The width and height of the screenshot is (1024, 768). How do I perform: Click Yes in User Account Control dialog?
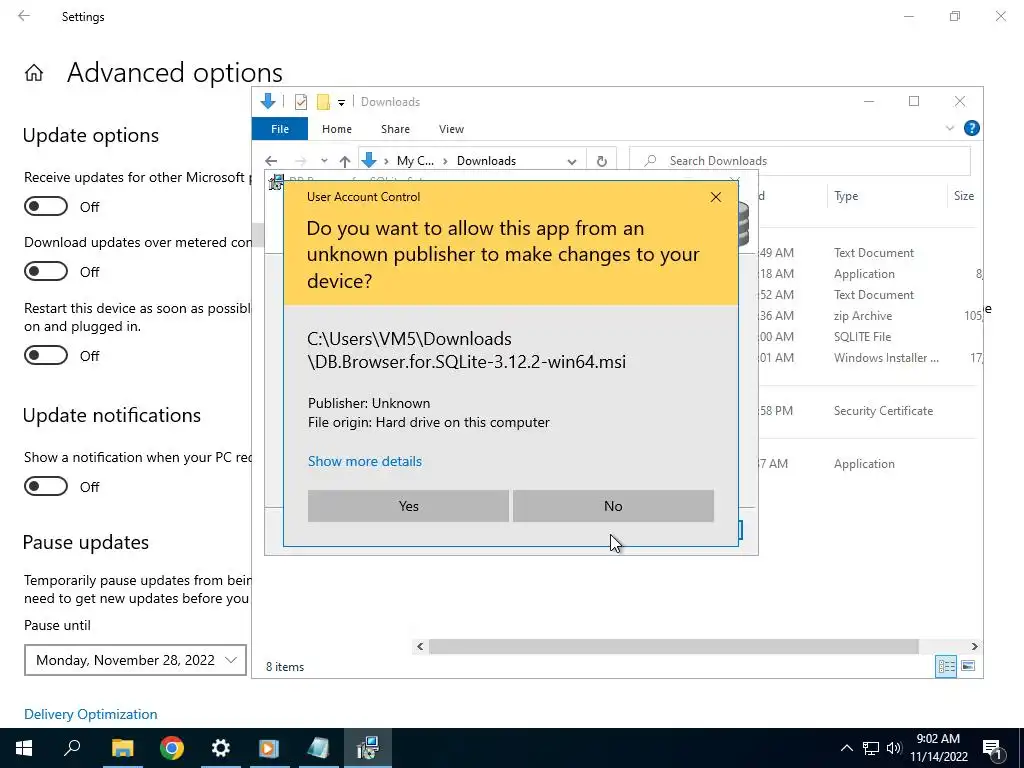(408, 506)
